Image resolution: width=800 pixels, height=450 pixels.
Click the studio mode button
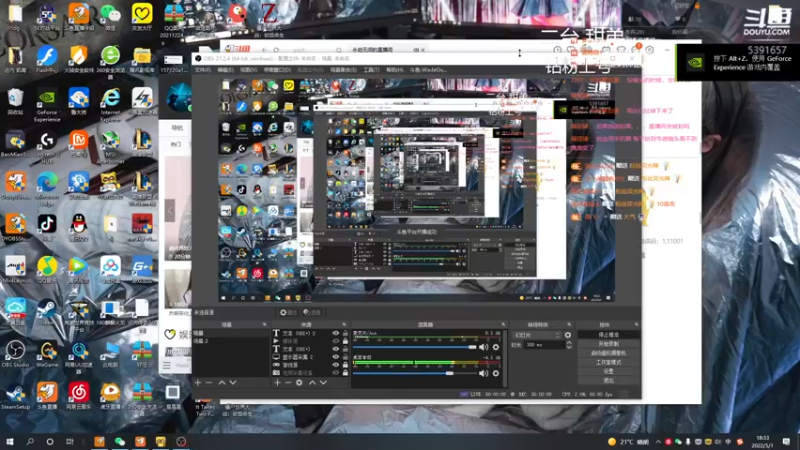pos(608,362)
